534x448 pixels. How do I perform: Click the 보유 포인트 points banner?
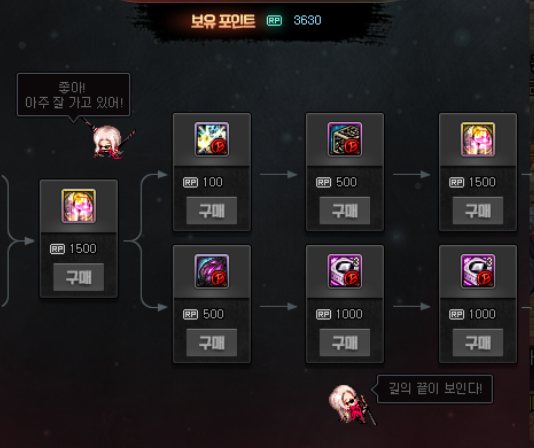click(256, 21)
